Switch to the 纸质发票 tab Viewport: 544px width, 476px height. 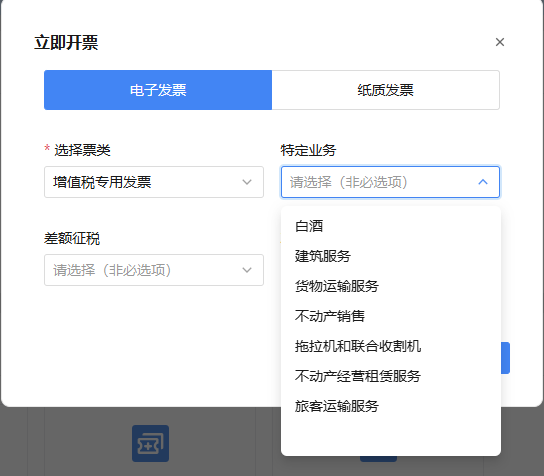(x=385, y=90)
